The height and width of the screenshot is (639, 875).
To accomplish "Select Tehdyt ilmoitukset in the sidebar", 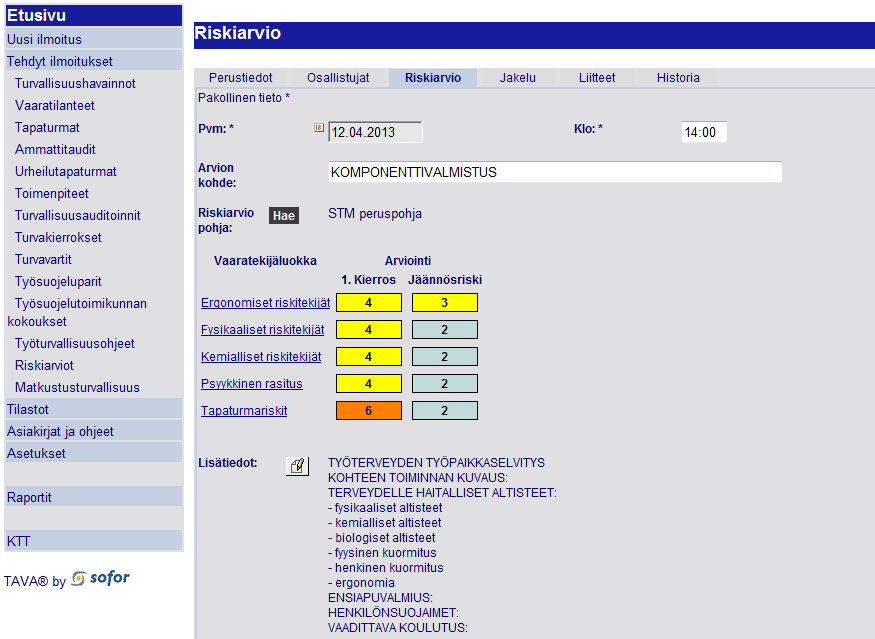I will click(94, 61).
